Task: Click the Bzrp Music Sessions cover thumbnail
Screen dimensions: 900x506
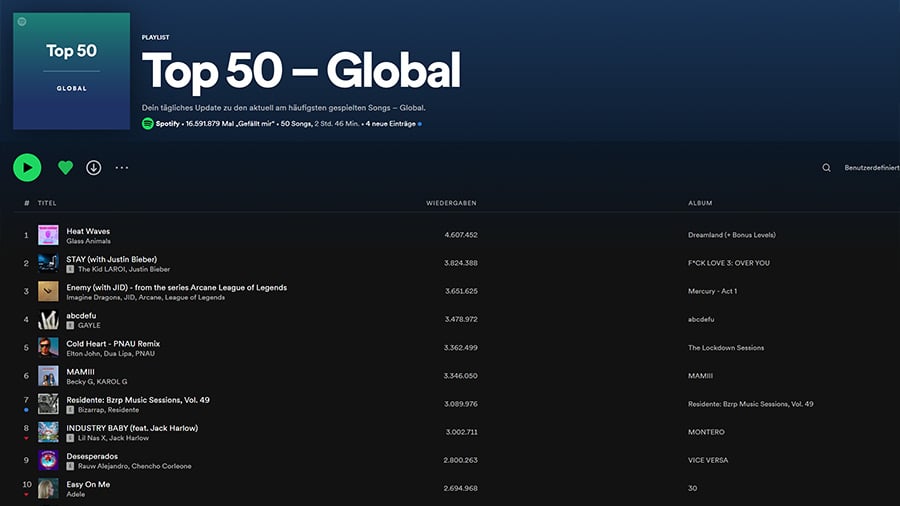Action: click(x=48, y=404)
